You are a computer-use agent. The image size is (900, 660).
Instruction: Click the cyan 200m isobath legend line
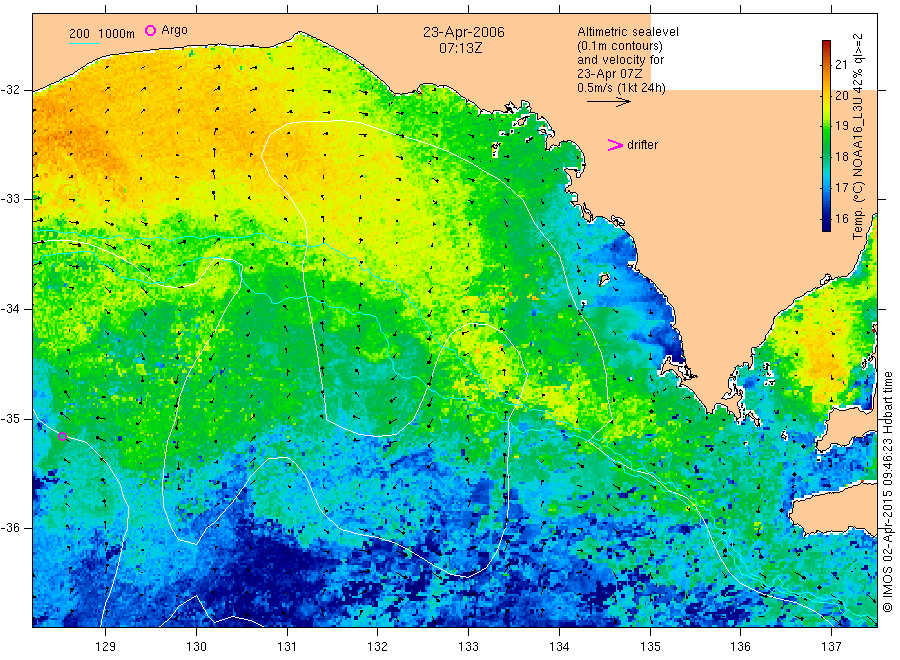pos(84,43)
